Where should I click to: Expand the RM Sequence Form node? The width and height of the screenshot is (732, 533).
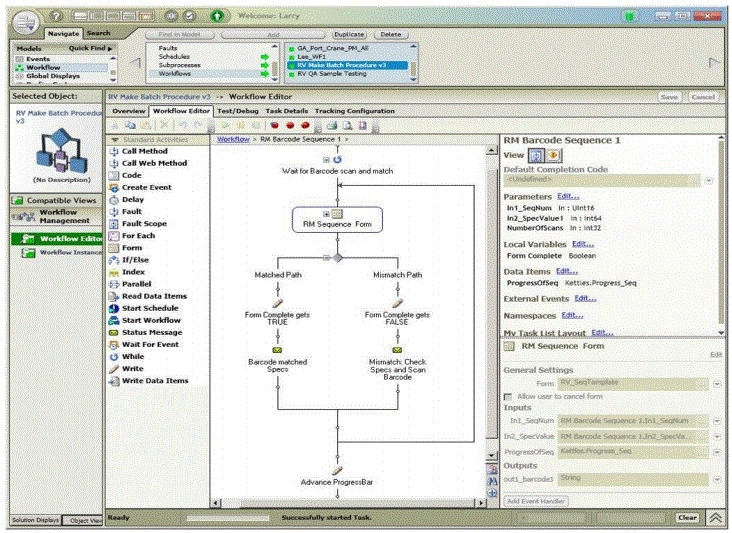324,214
